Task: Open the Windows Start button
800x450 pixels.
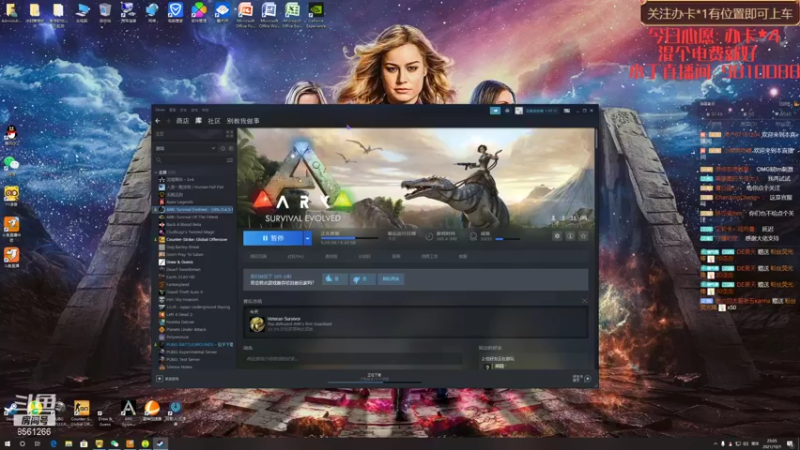Action: point(7,444)
